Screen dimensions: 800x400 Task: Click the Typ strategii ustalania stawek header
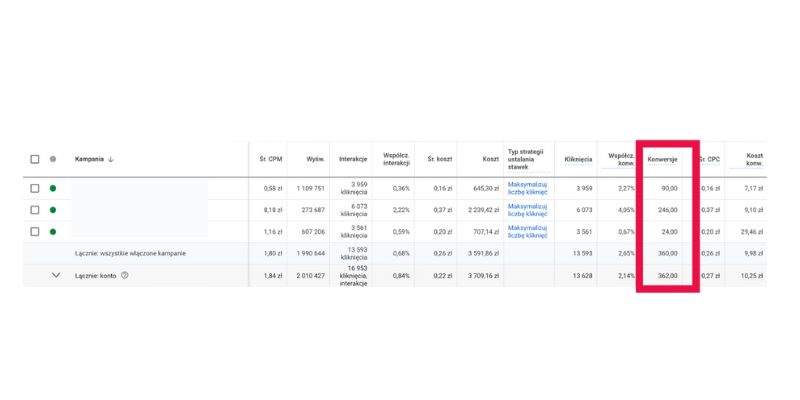[x=526, y=159]
